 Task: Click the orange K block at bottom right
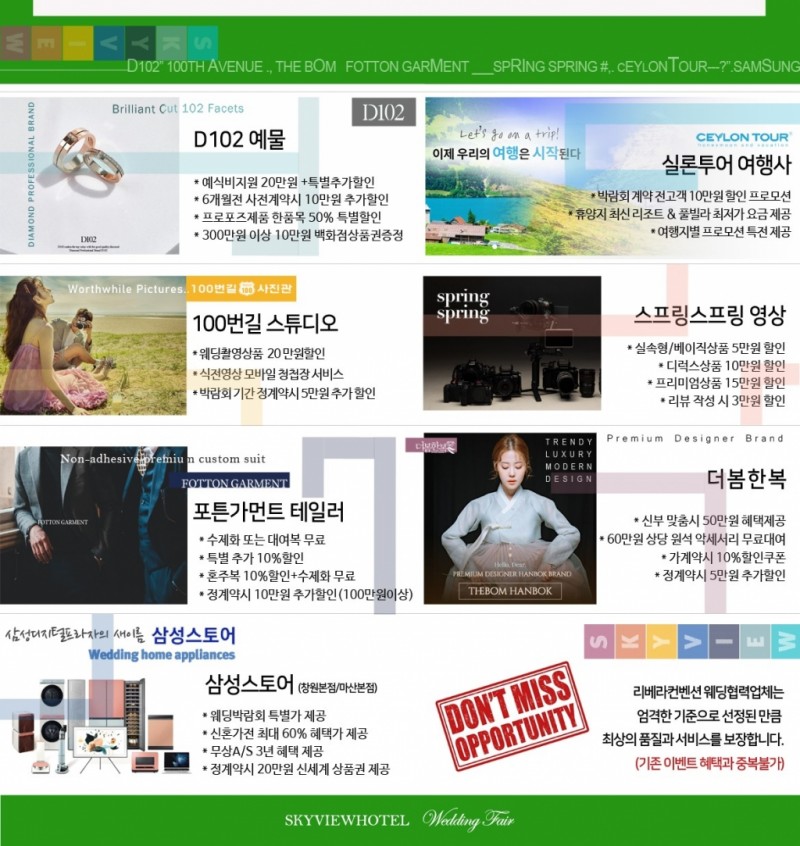631,641
